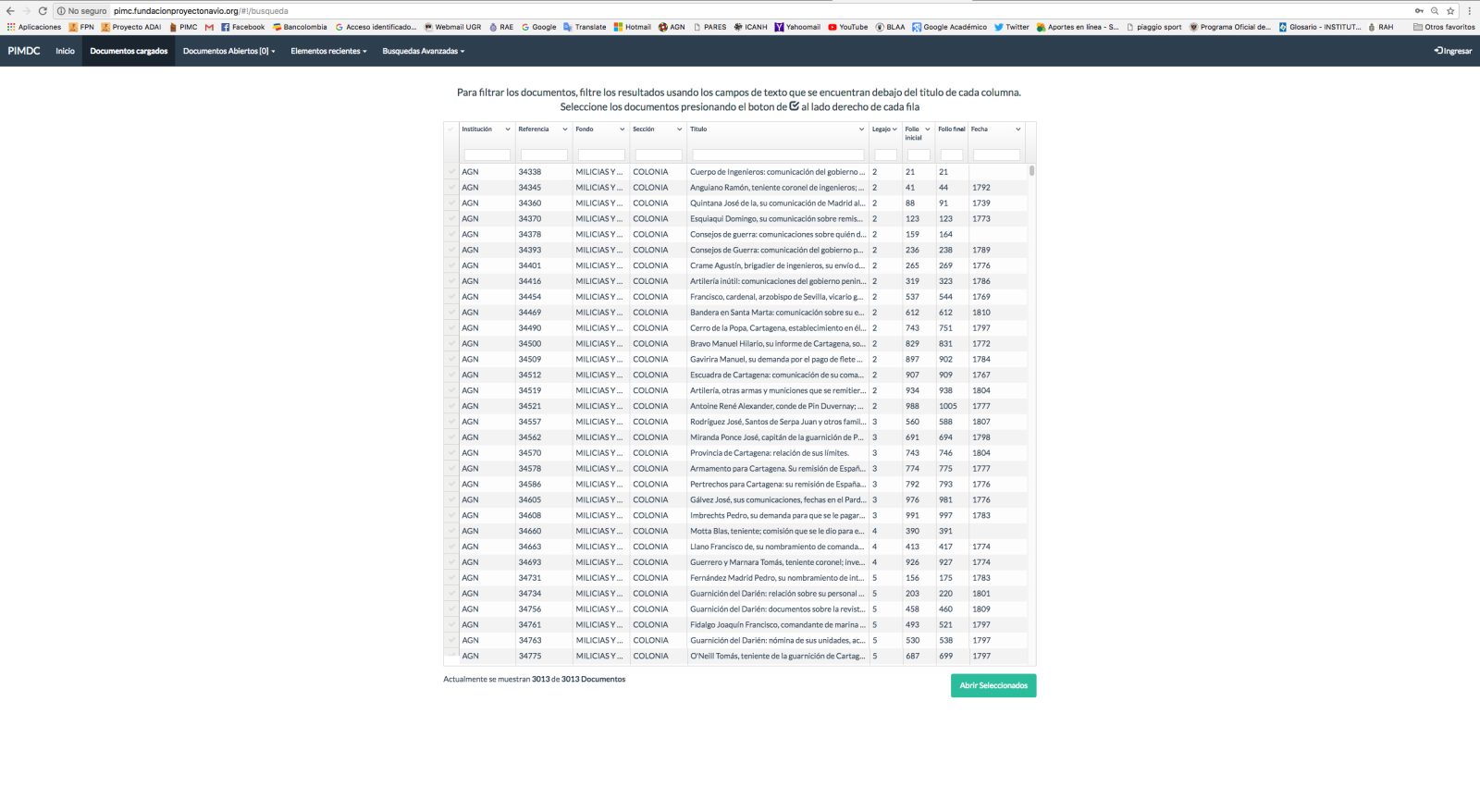Image resolution: width=1480 pixels, height=812 pixels.
Task: Open the Título column menu arrow
Action: (x=861, y=129)
